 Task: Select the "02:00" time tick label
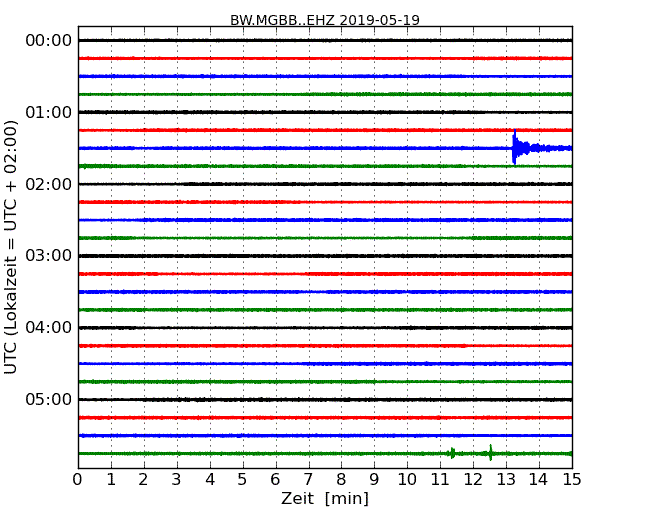click(x=49, y=184)
